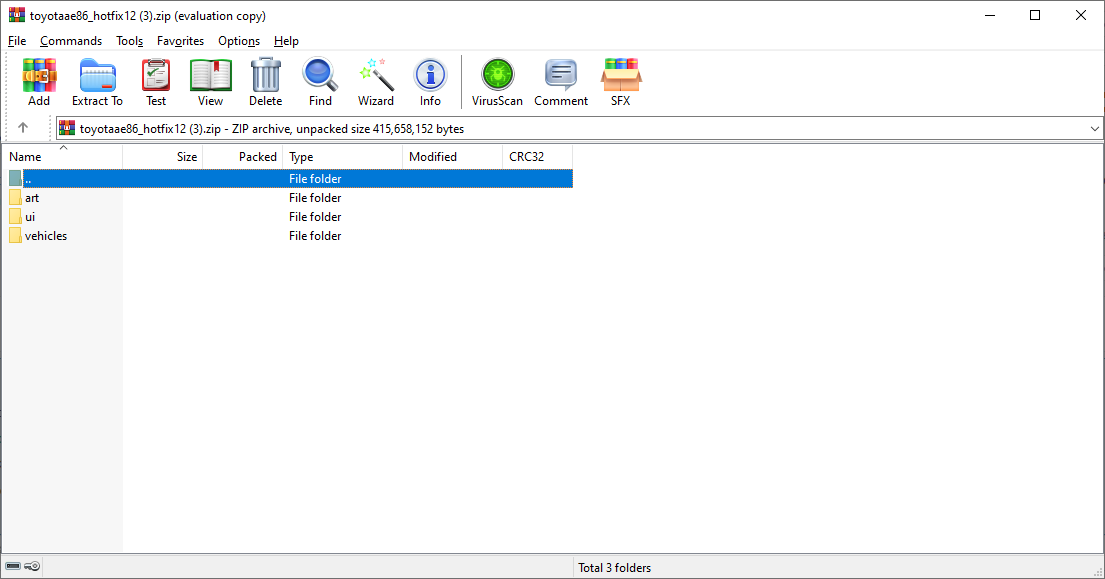The height and width of the screenshot is (579, 1105).
Task: Click the art folder icon
Action: 16,198
